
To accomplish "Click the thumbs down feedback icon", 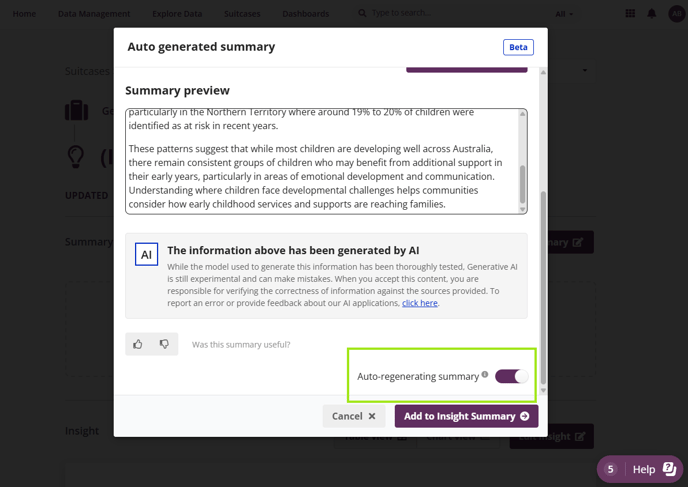I will (164, 345).
